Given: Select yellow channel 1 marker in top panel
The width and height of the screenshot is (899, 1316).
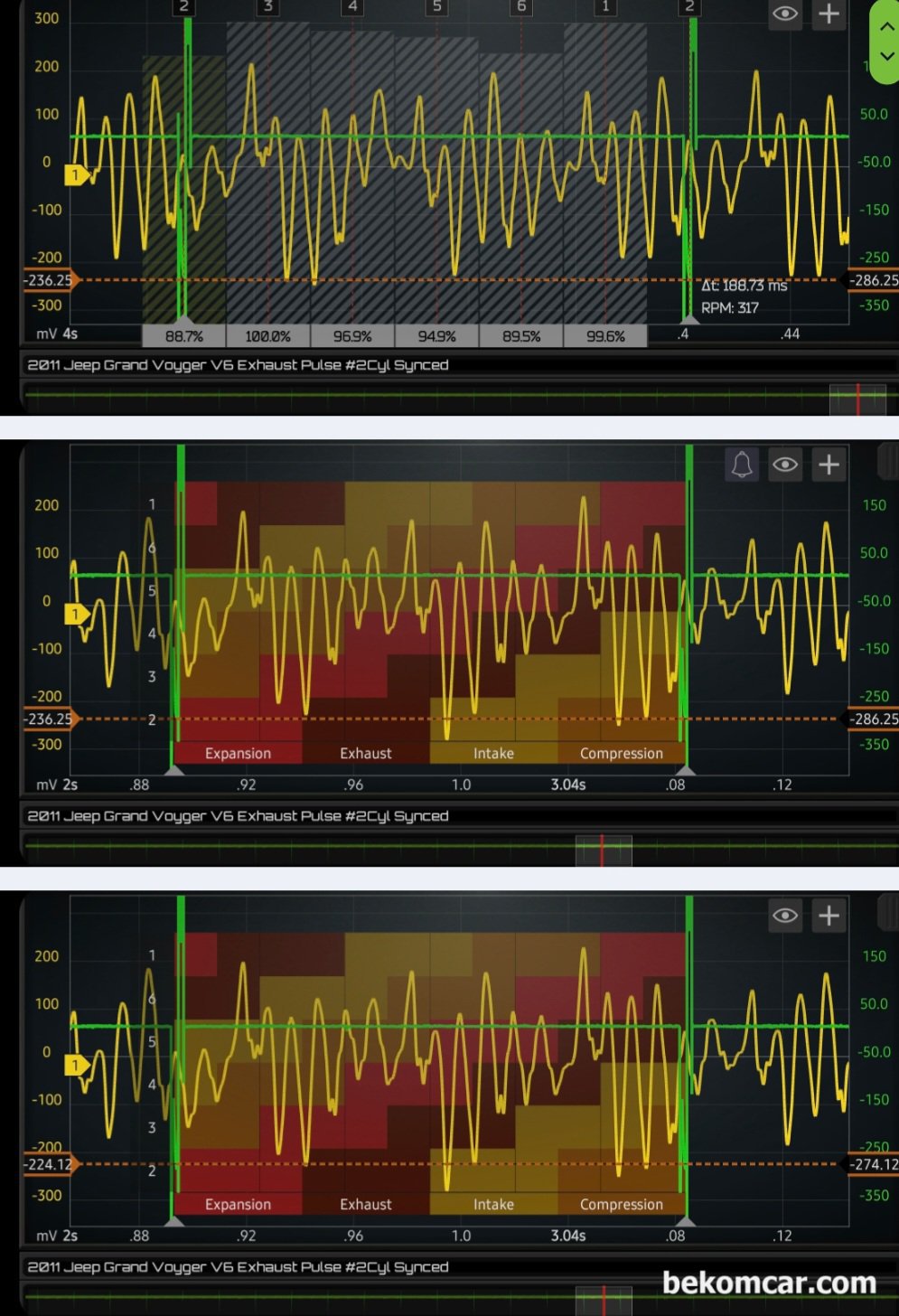Looking at the screenshot, I should 76,174.
